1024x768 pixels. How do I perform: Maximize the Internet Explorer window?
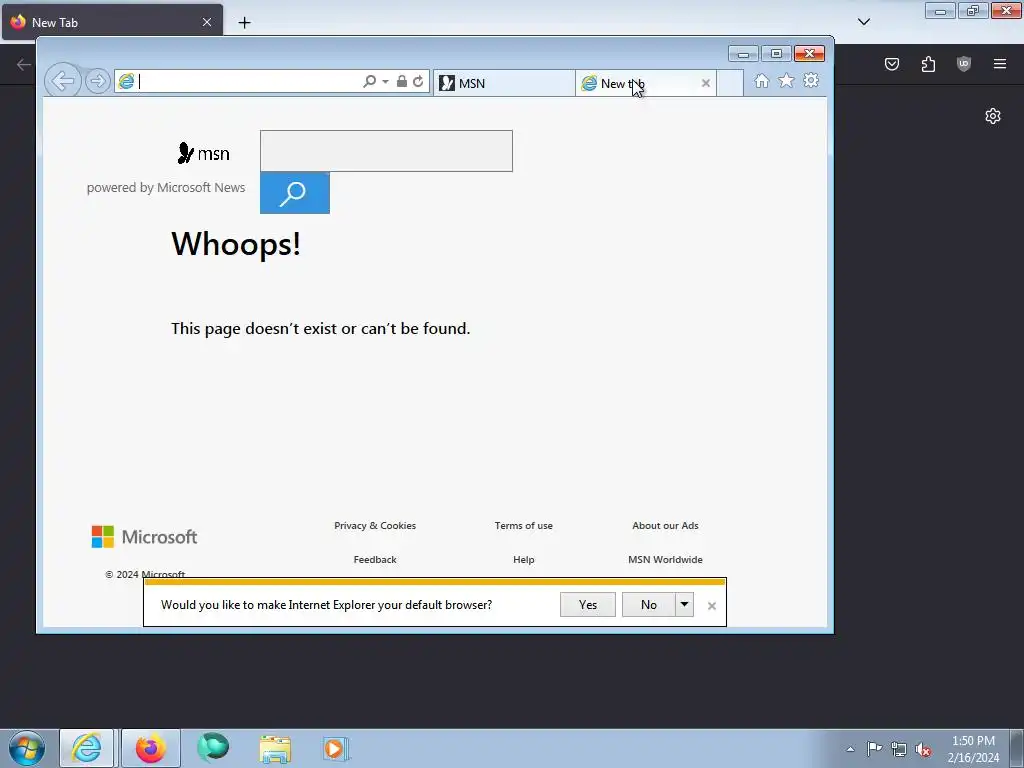click(776, 54)
